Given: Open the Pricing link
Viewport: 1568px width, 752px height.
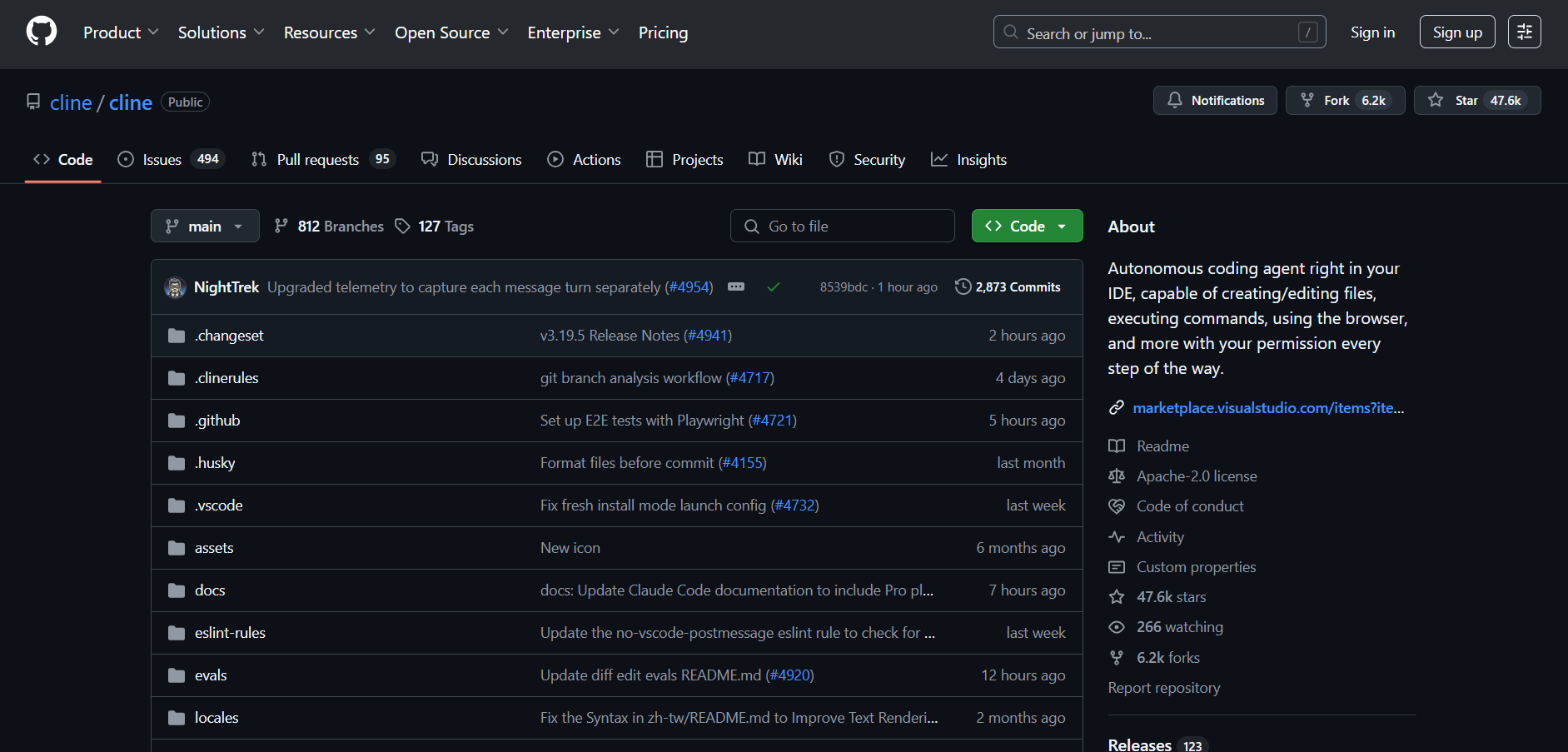Looking at the screenshot, I should (663, 32).
